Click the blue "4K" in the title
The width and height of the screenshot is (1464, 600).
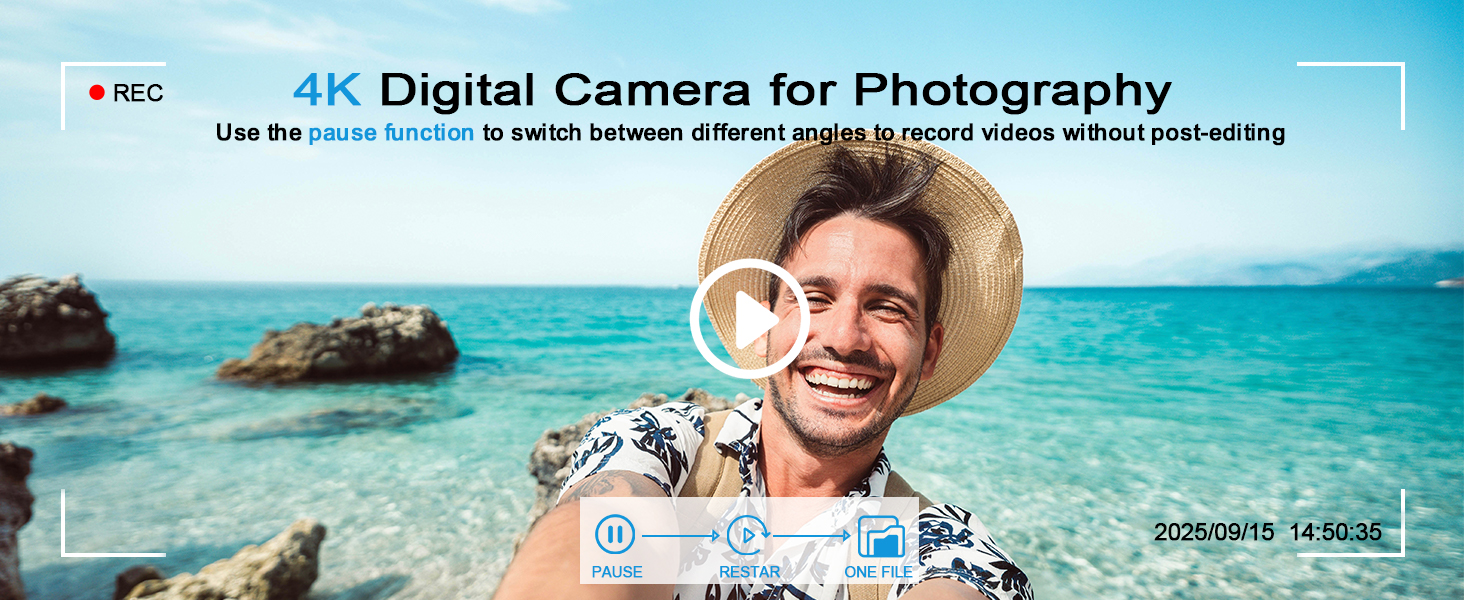pos(327,91)
